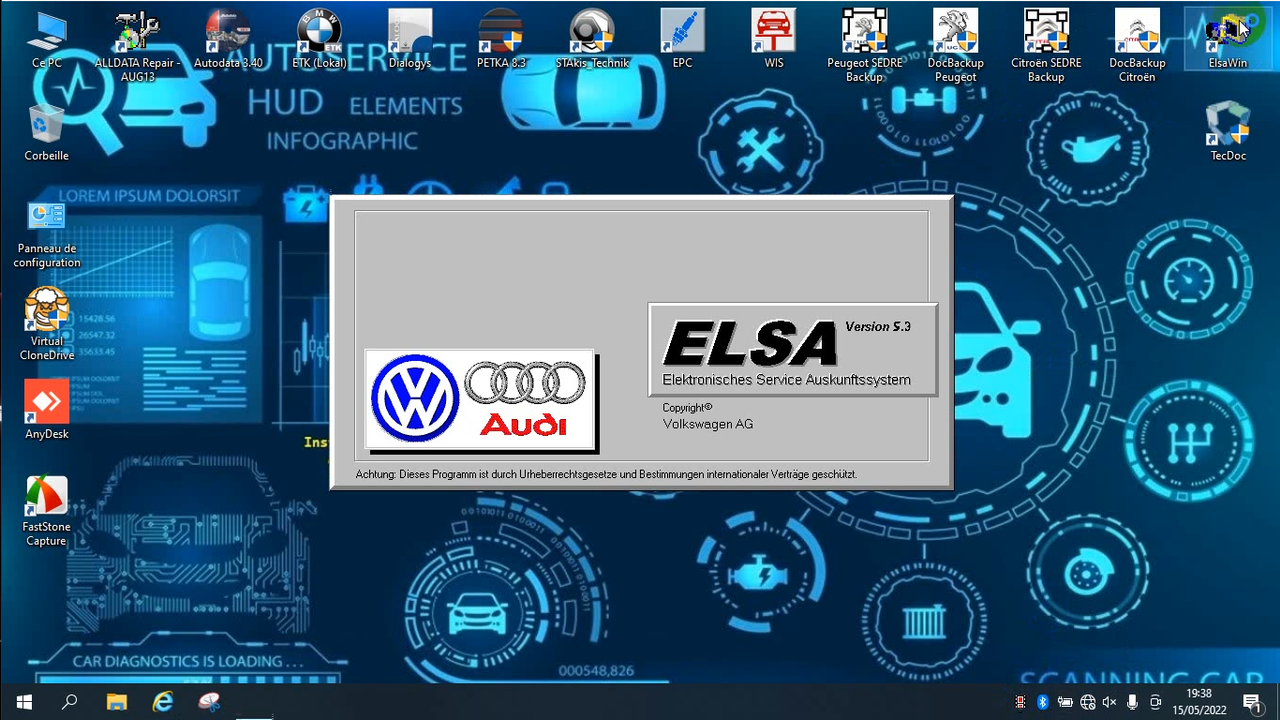Open the battery power tray icon

(1065, 702)
